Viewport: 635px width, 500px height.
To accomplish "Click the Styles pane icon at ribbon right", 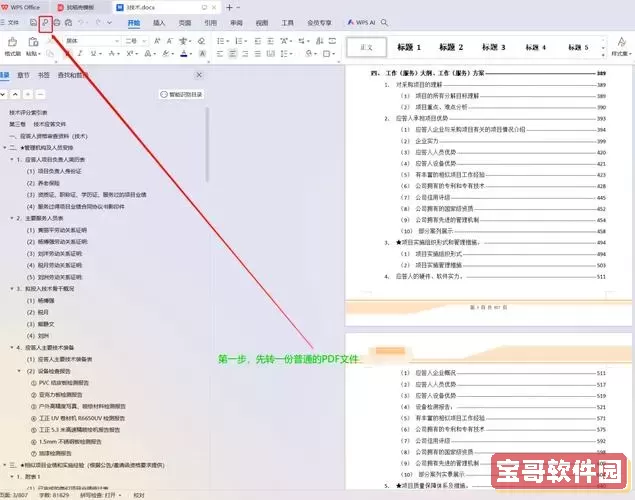I will click(x=621, y=42).
